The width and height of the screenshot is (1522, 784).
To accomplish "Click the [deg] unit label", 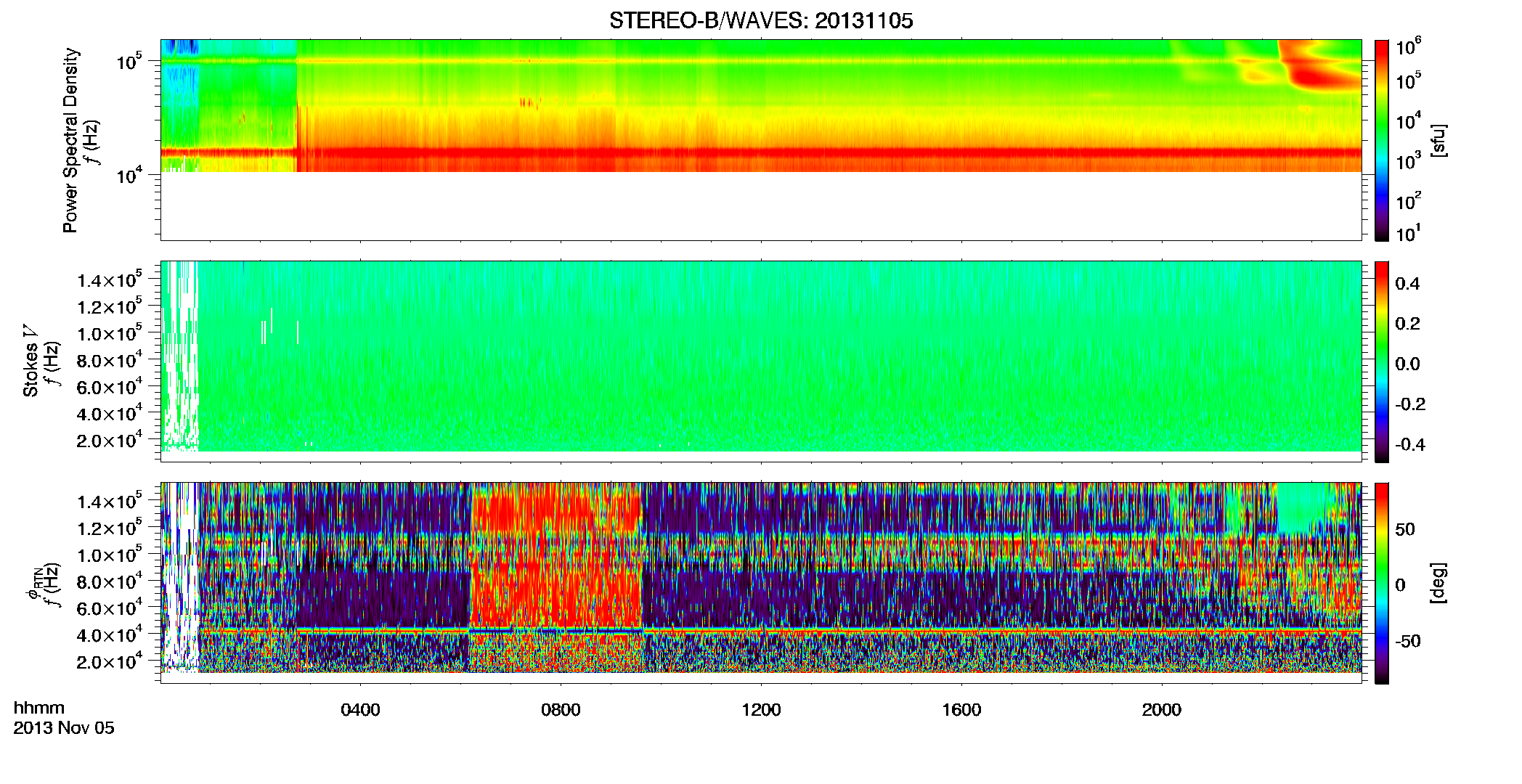I will (1438, 583).
